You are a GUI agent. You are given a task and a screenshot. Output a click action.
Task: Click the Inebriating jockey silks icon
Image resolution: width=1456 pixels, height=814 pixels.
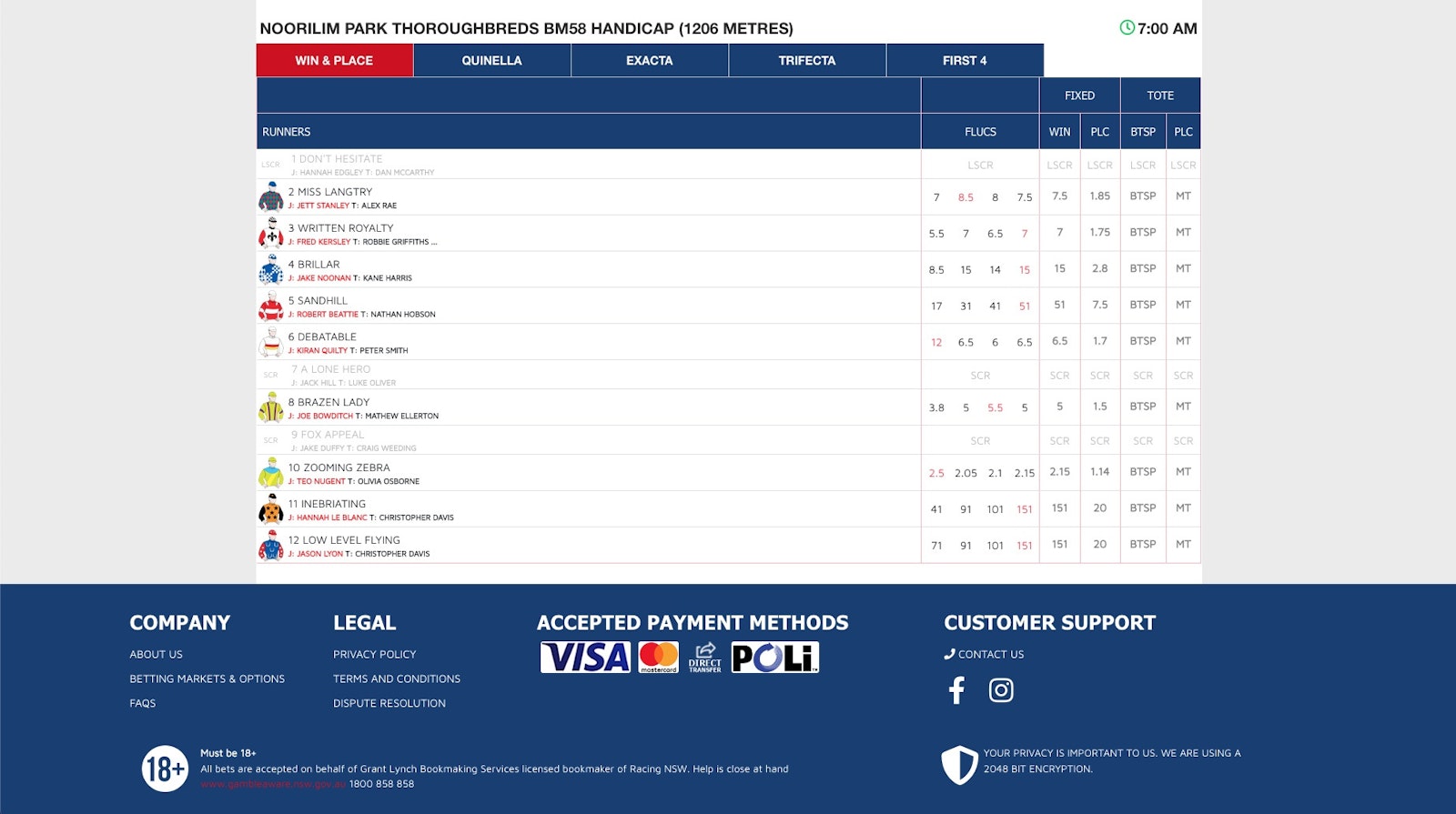[x=270, y=509]
